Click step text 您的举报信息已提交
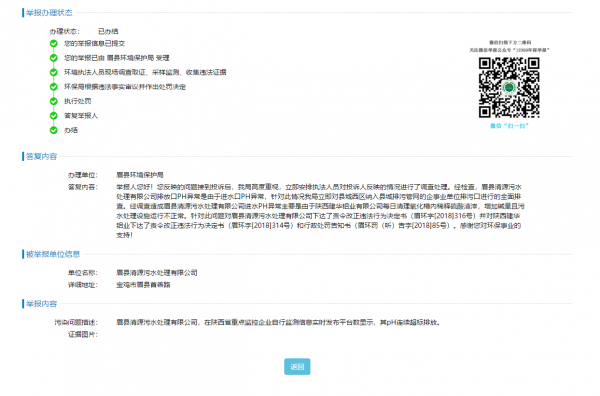Image resolution: width=600 pixels, height=396 pixels. 94,44
